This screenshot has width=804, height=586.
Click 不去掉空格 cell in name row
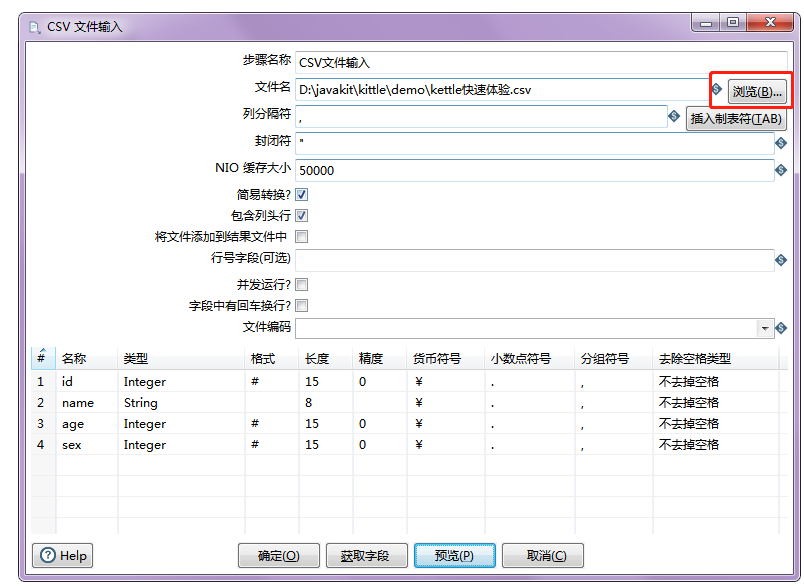(715, 402)
